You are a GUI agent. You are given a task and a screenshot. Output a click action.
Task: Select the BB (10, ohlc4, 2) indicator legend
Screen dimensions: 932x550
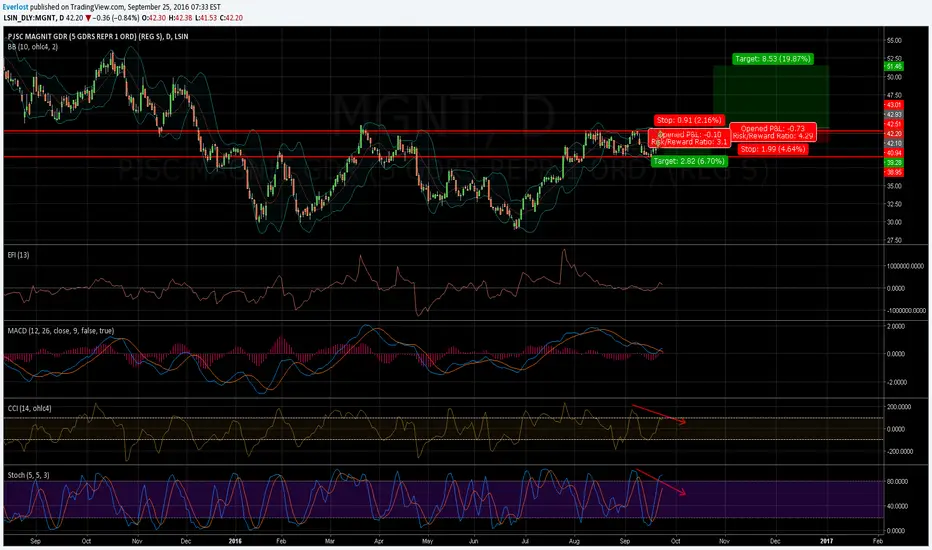(33, 46)
